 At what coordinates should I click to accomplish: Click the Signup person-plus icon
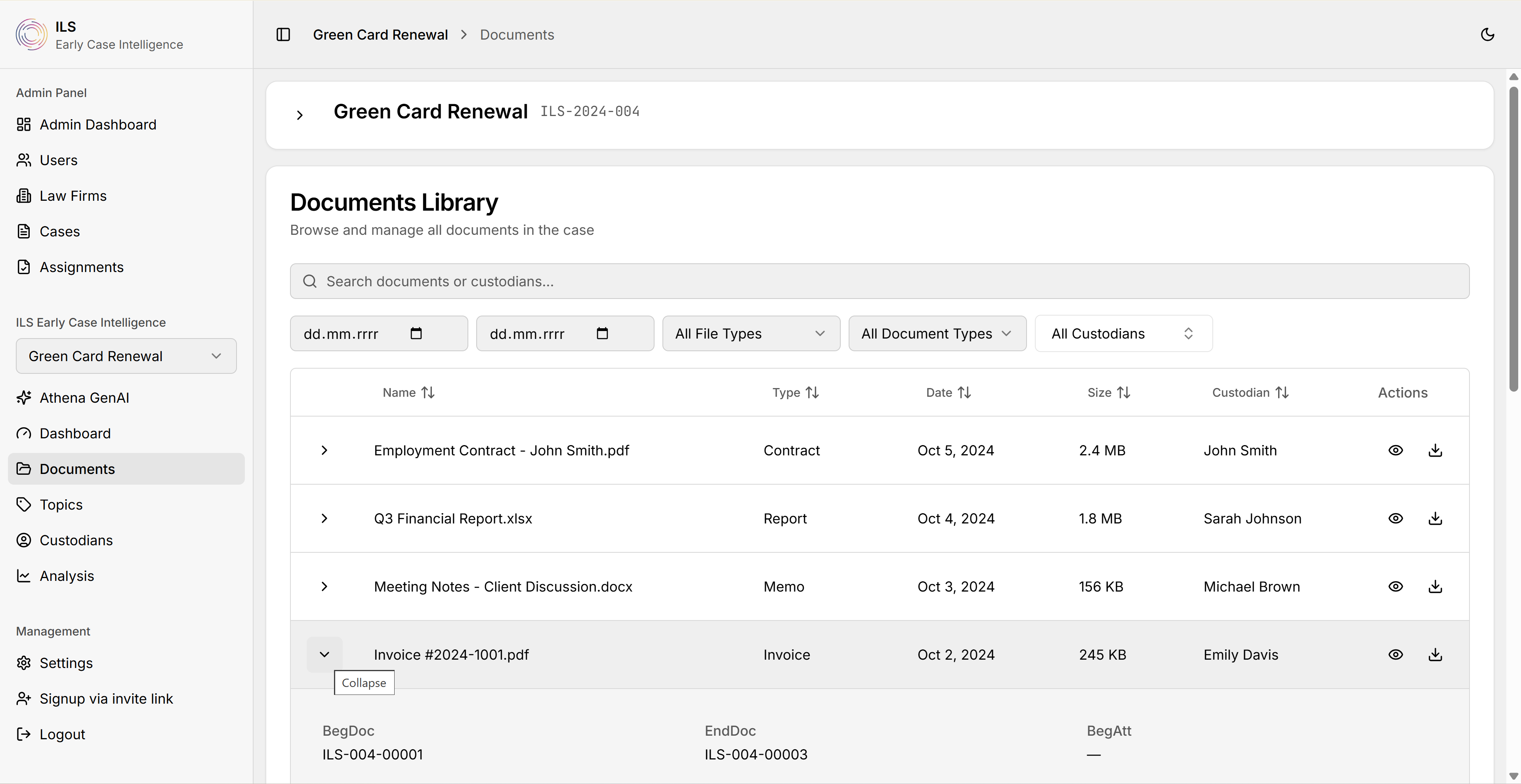click(x=24, y=698)
